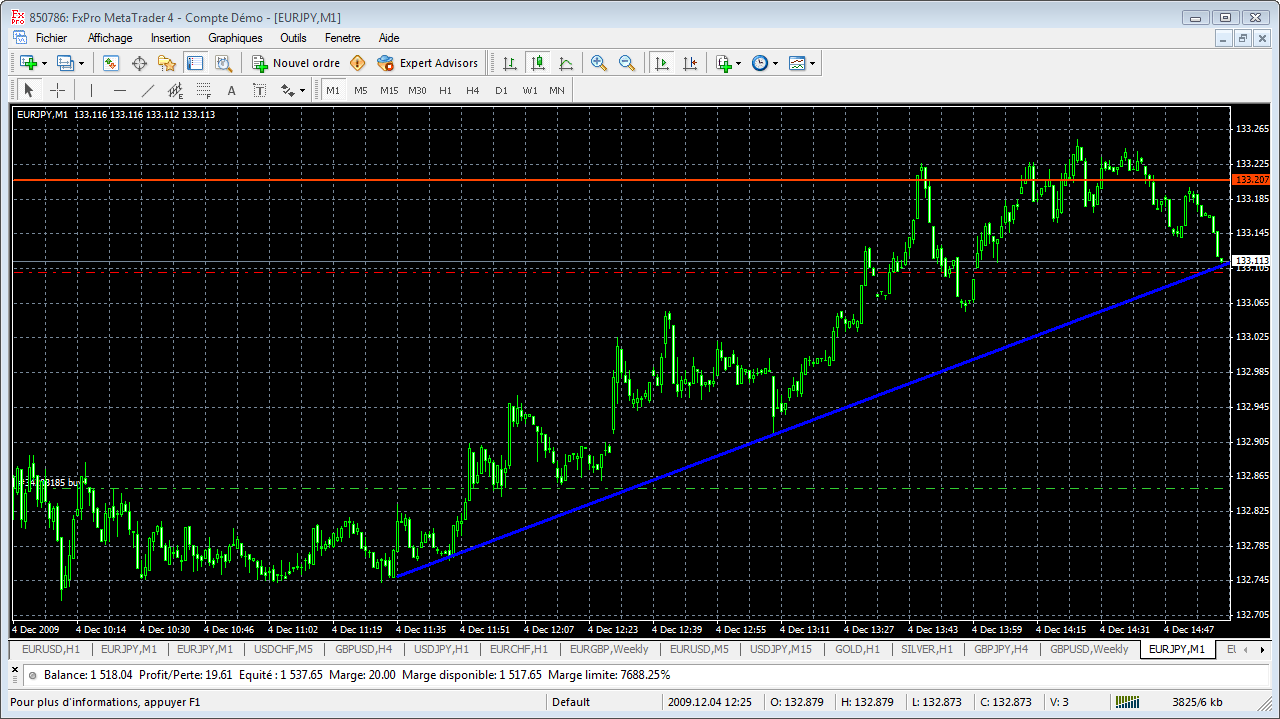Click the Default profile in status bar
1280x719 pixels.
click(x=571, y=702)
